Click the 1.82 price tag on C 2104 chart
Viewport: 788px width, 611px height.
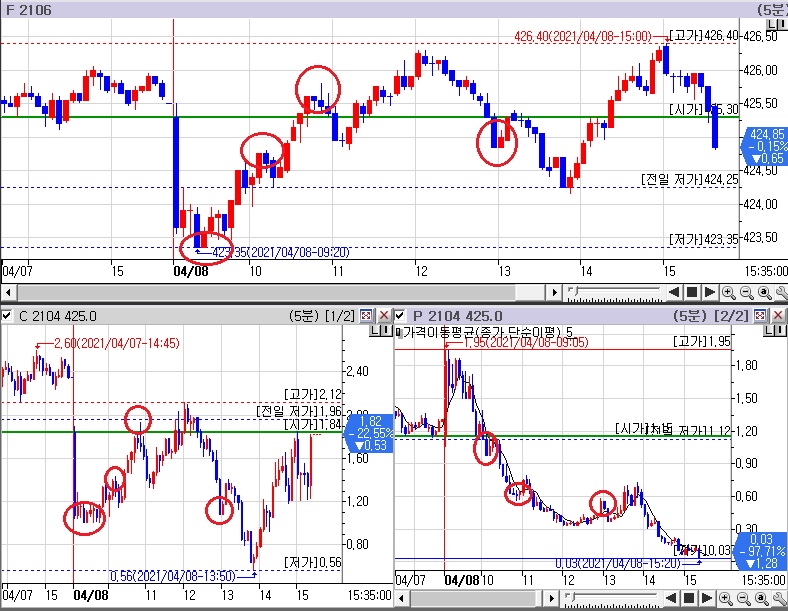[x=370, y=433]
